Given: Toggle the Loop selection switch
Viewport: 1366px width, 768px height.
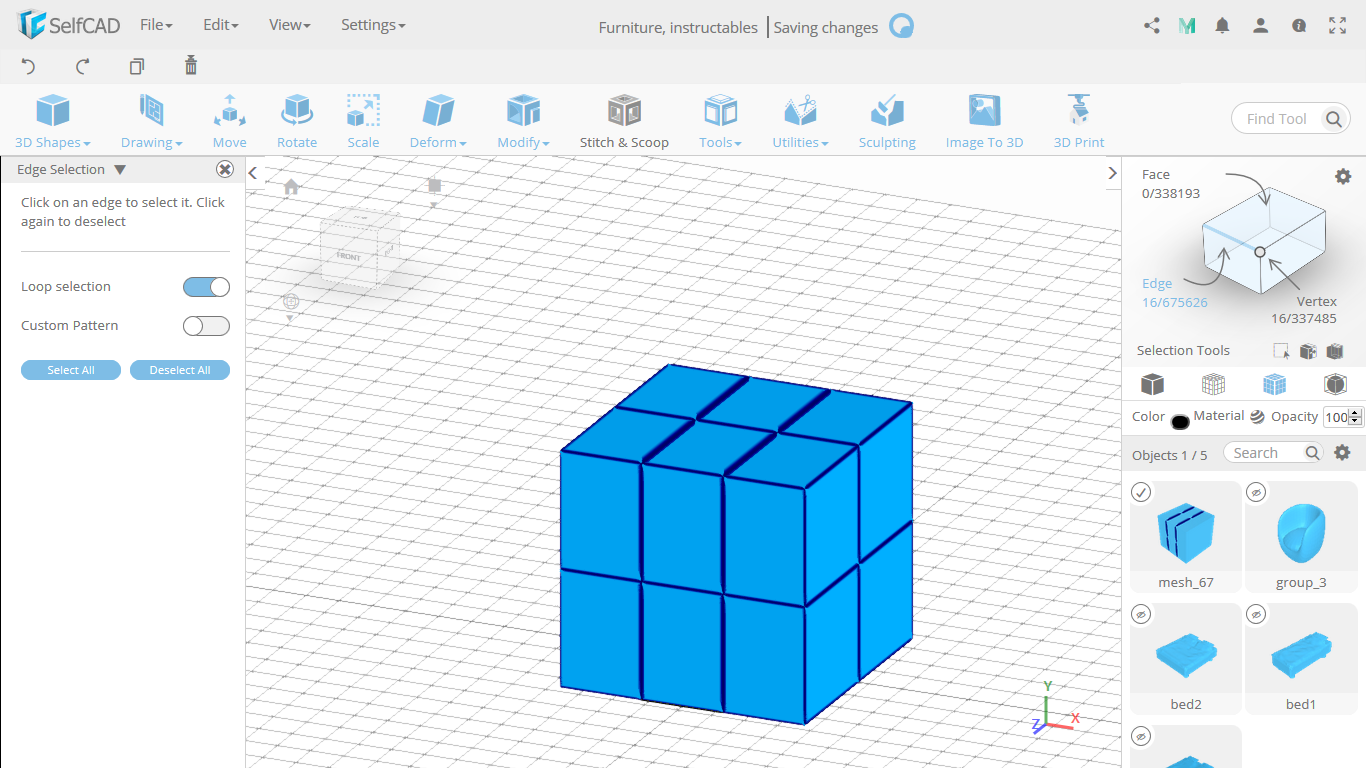Looking at the screenshot, I should [206, 287].
